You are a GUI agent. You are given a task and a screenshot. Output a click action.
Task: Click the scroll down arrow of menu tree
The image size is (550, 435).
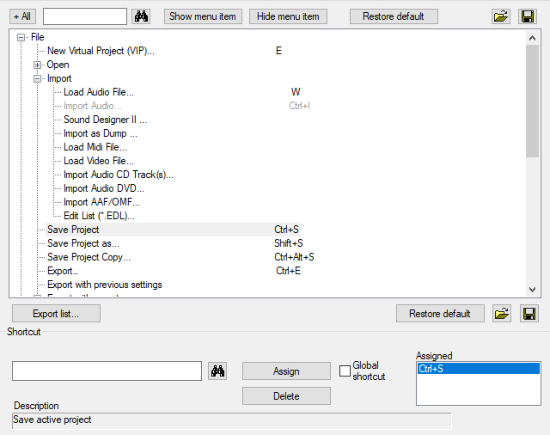532,289
